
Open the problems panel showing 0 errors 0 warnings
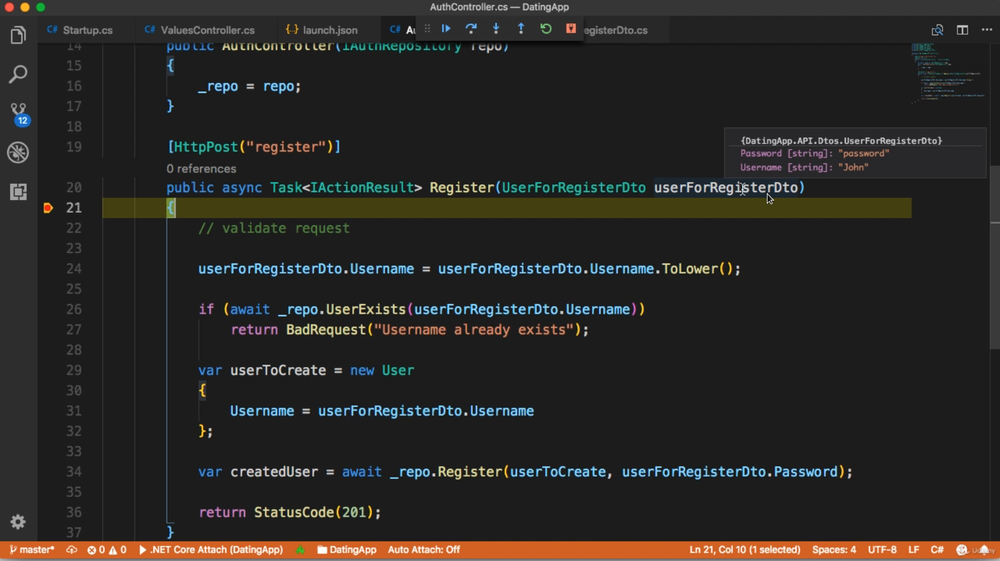click(x=107, y=550)
